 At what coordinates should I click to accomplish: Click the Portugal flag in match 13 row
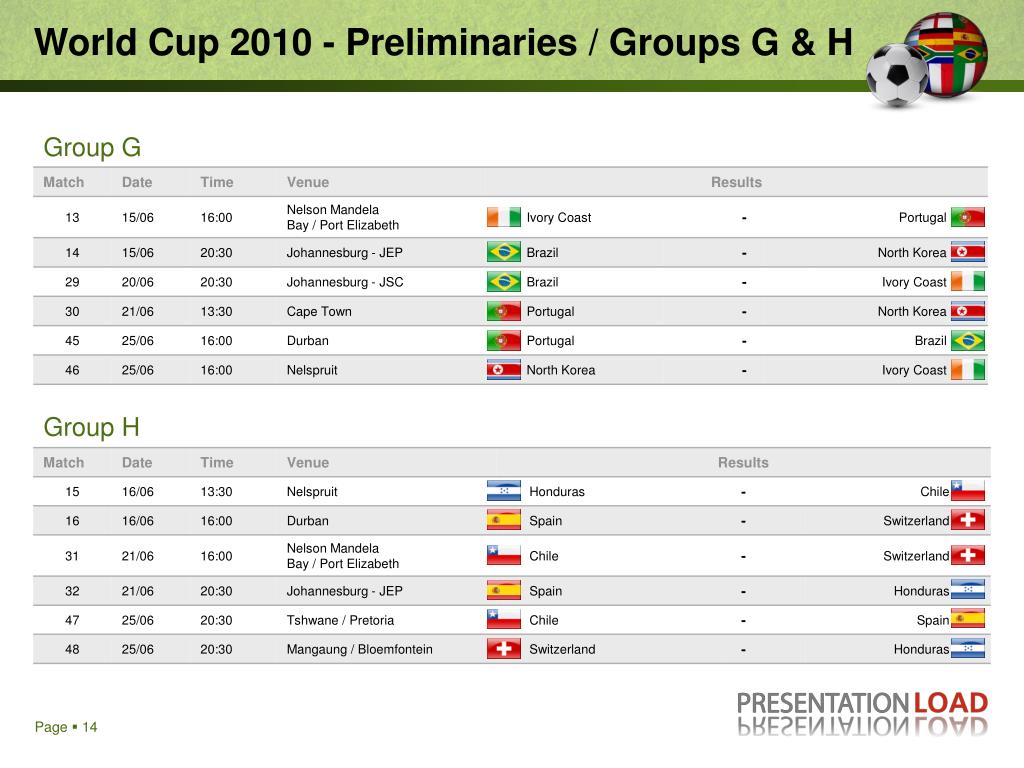click(x=968, y=217)
